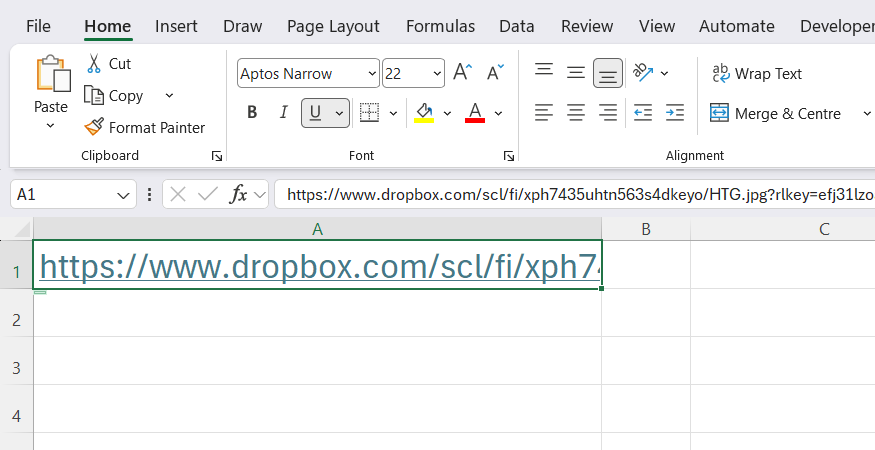Viewport: 875px width, 450px height.
Task: Open orientation options dropdown arrow
Action: point(664,73)
